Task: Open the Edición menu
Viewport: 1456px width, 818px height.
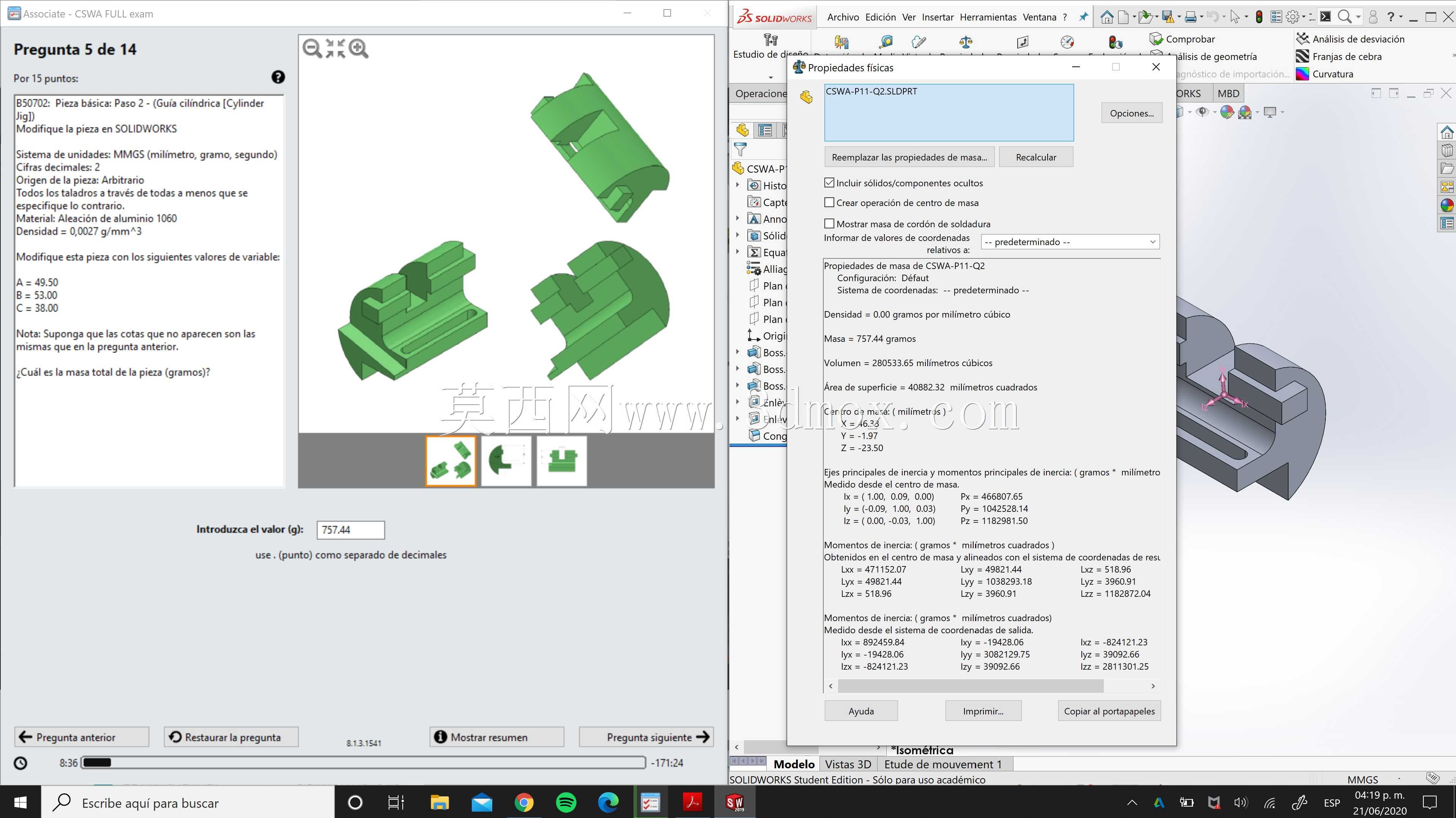Action: 881,17
